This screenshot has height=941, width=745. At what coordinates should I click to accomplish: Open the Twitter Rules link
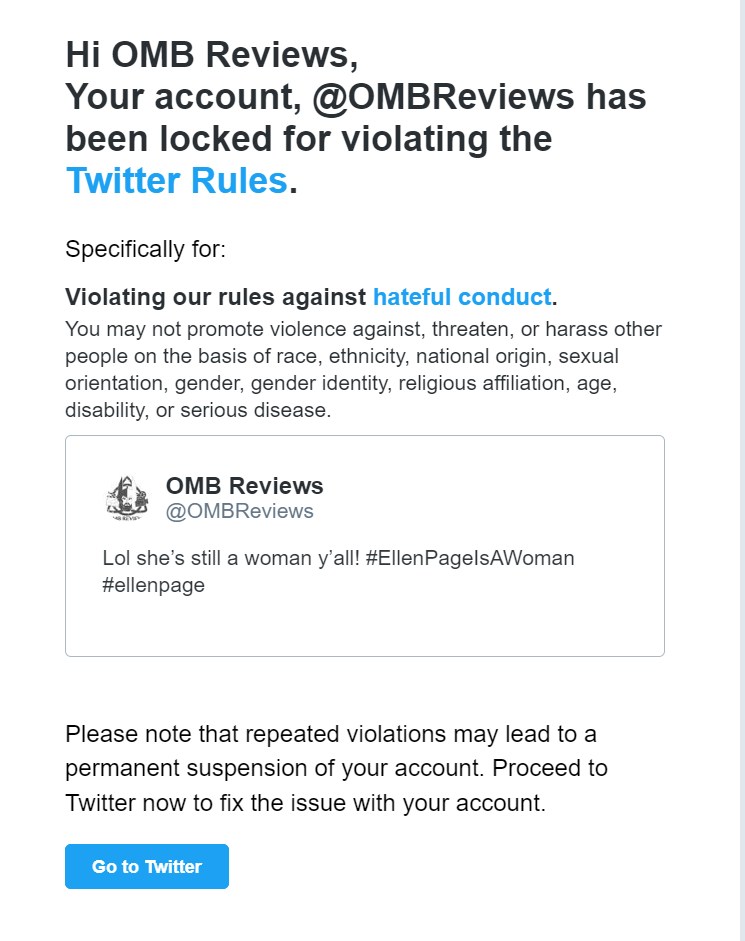(x=177, y=181)
